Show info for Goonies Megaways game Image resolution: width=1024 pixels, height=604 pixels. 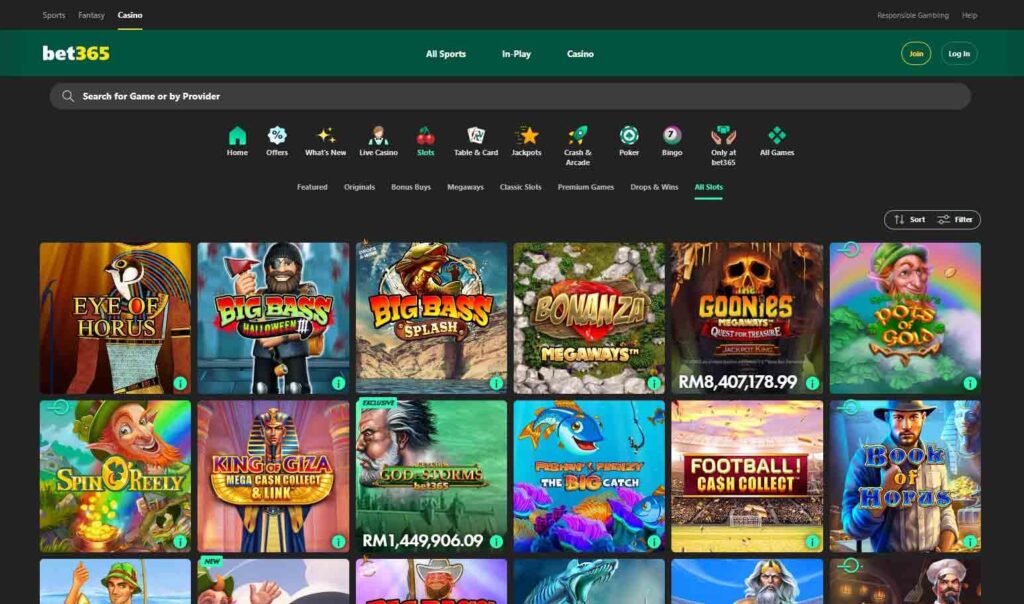pos(812,383)
